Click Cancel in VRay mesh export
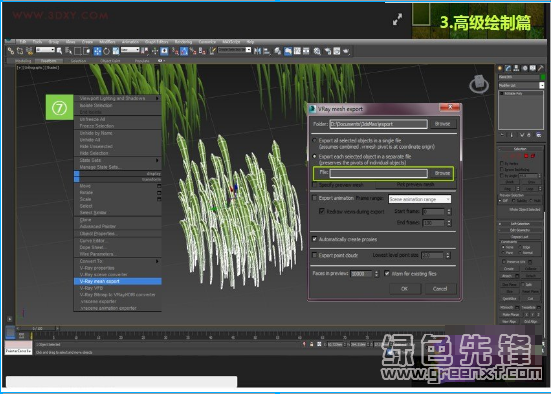 [x=440, y=289]
